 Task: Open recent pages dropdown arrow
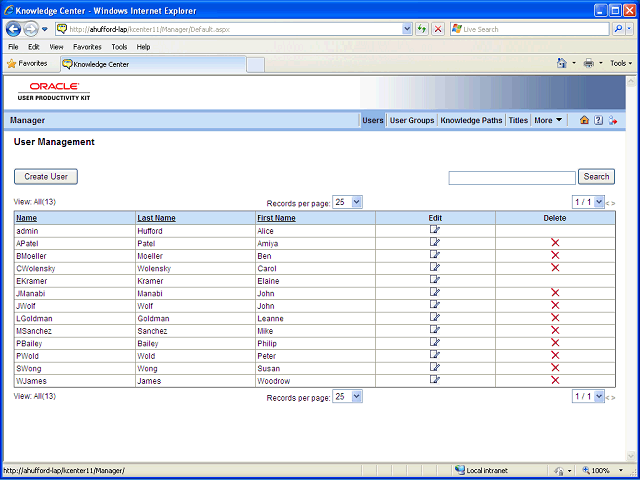click(45, 29)
